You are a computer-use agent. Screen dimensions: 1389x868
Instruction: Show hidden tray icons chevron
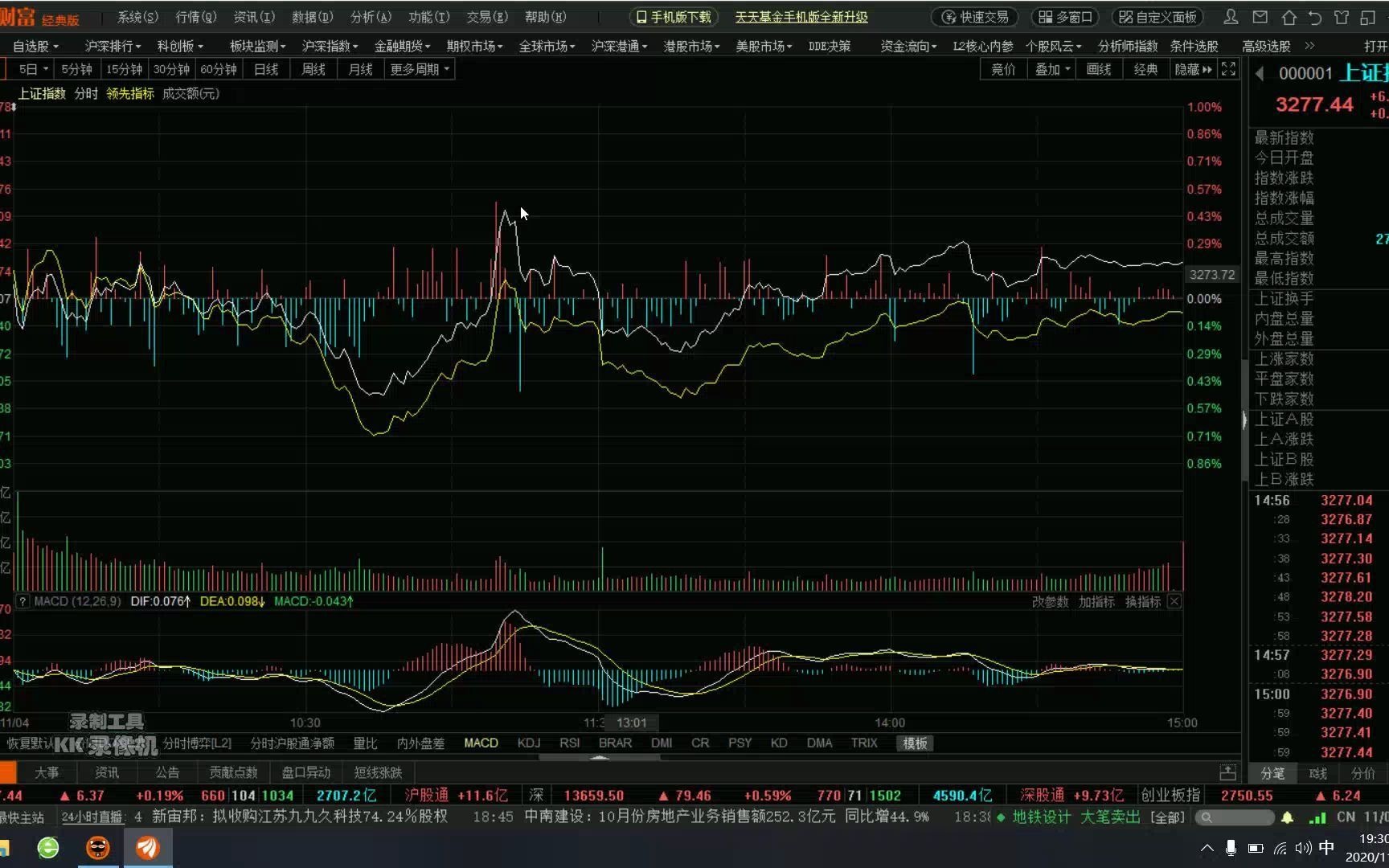1207,848
